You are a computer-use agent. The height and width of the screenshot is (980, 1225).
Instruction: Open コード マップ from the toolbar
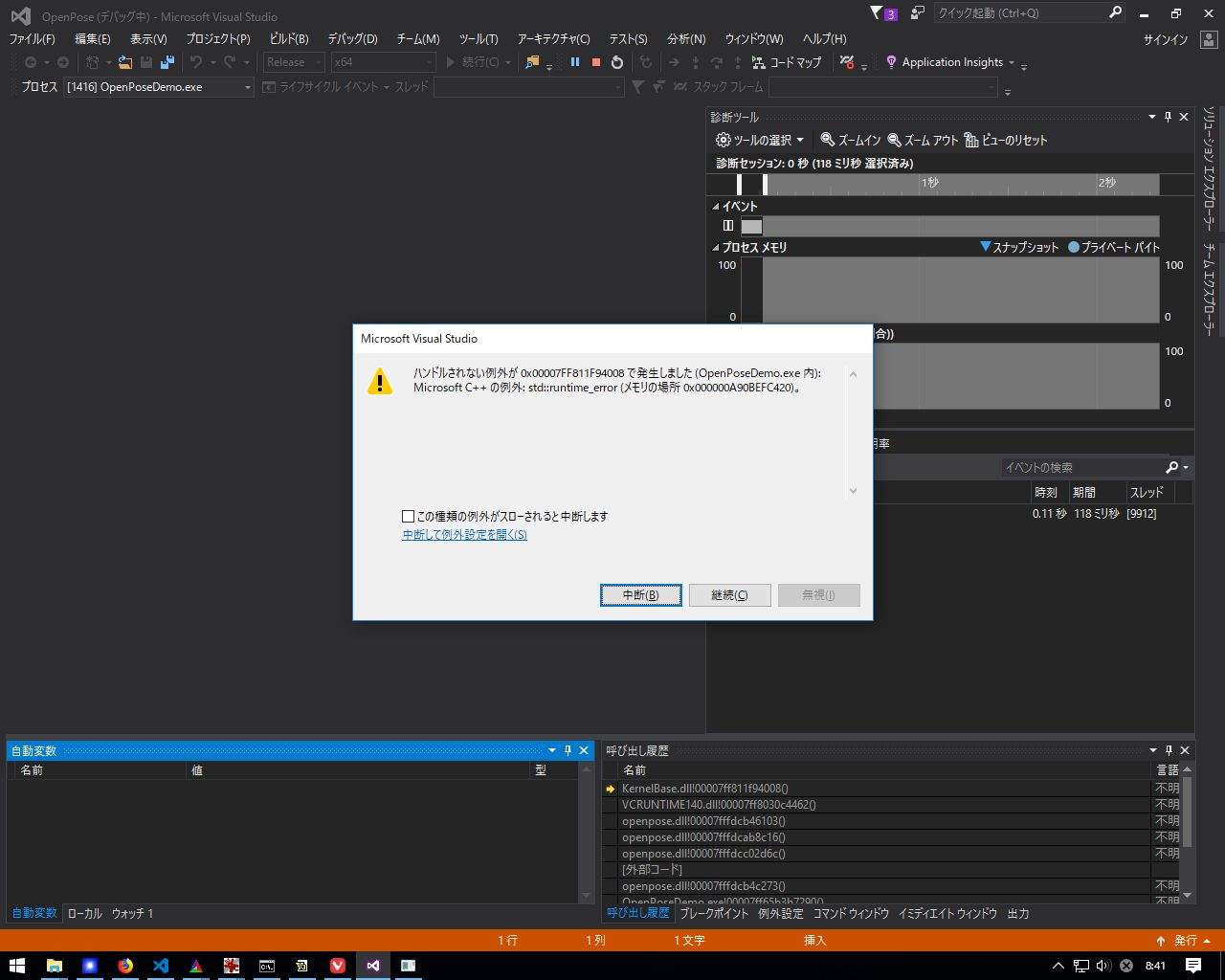coord(787,61)
